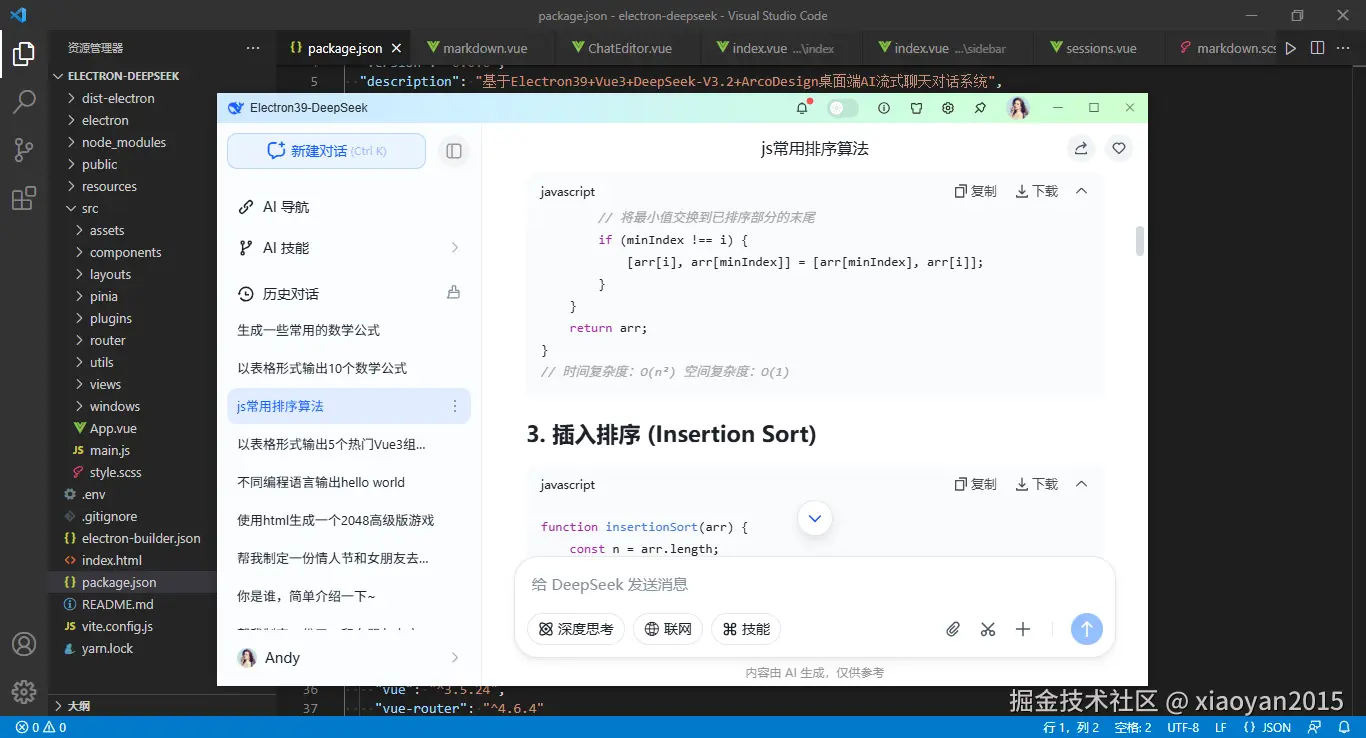
Task: Flip the theme switch in the titlebar
Action: pos(842,107)
